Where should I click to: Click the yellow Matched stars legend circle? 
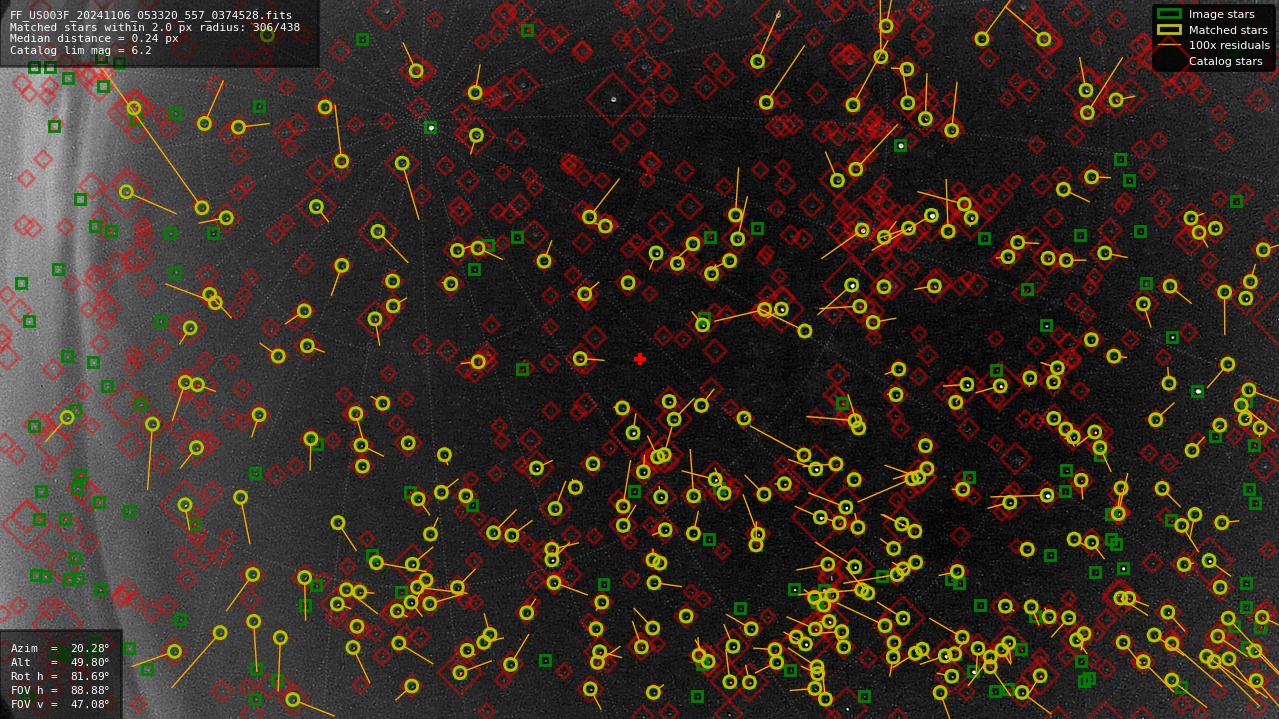click(1169, 30)
